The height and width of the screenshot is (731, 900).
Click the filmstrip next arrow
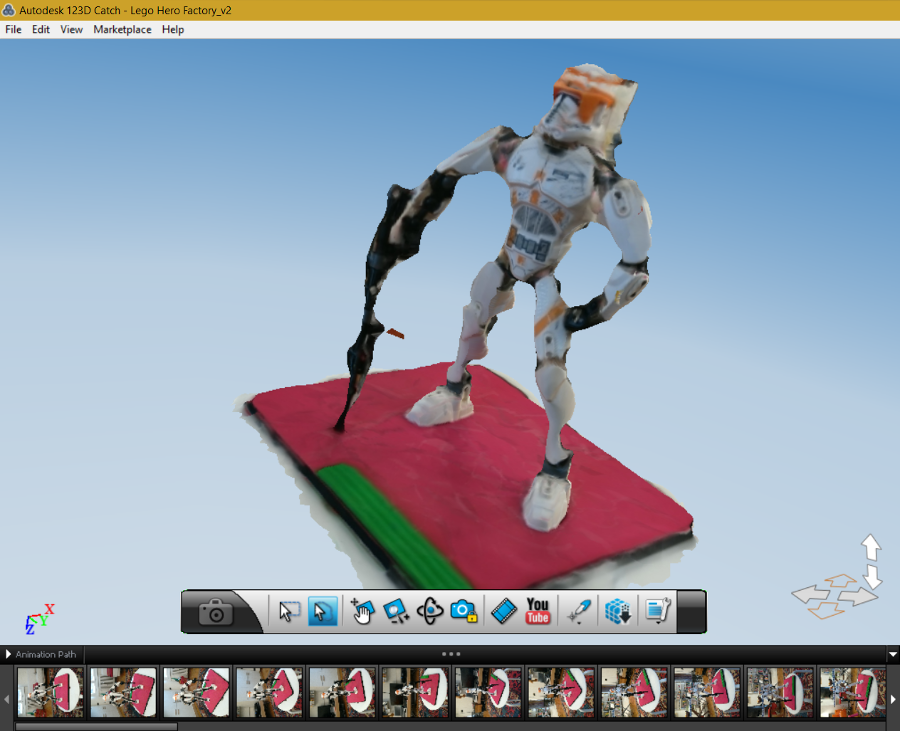point(893,699)
